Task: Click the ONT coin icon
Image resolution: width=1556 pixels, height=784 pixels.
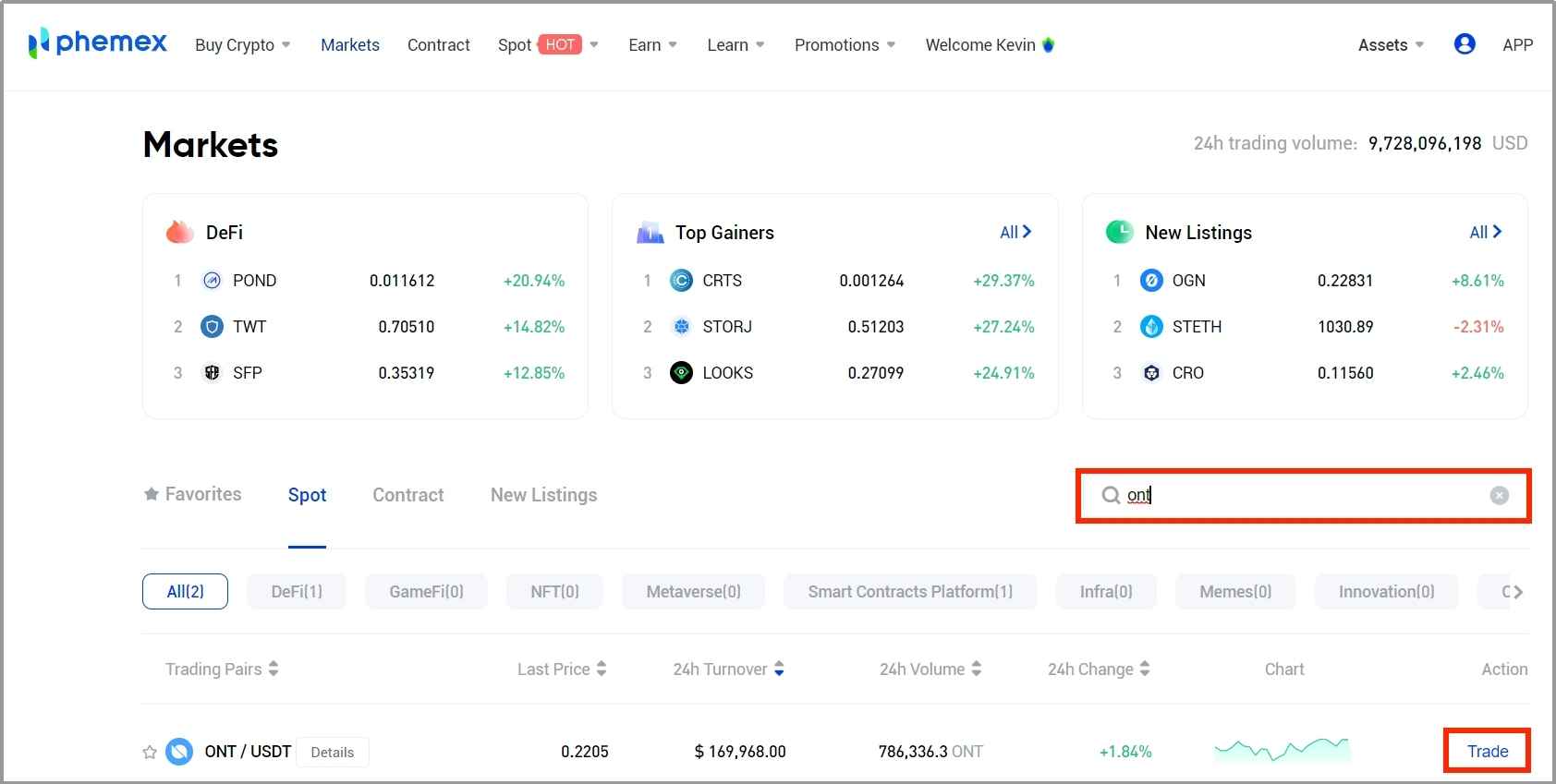Action: pyautogui.click(x=179, y=752)
